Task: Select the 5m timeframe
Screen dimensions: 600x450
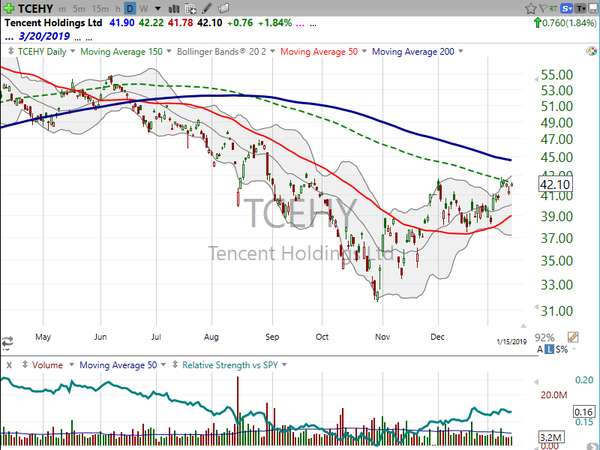Action: tap(79, 9)
